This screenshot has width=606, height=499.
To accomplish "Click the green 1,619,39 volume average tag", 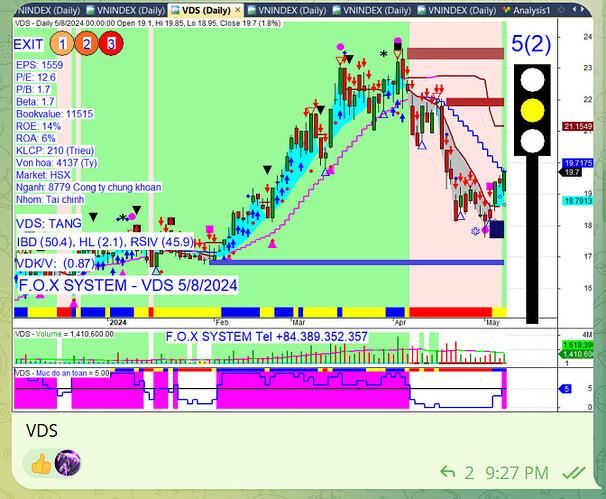I will tap(577, 345).
